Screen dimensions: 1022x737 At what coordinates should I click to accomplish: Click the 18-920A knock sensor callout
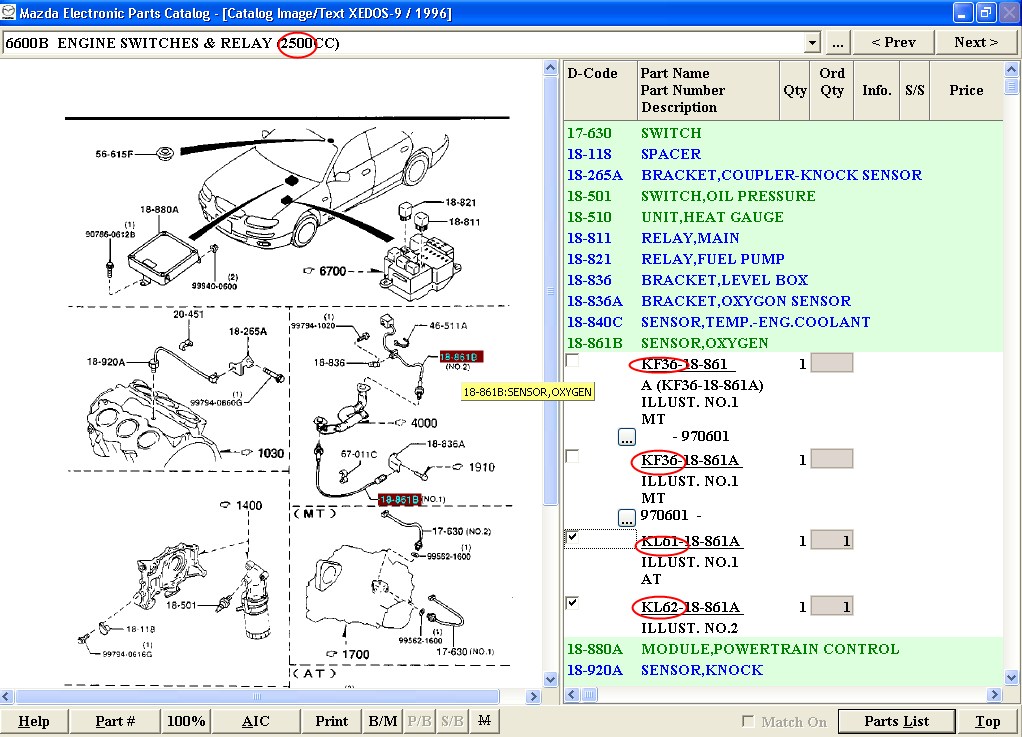click(x=106, y=362)
